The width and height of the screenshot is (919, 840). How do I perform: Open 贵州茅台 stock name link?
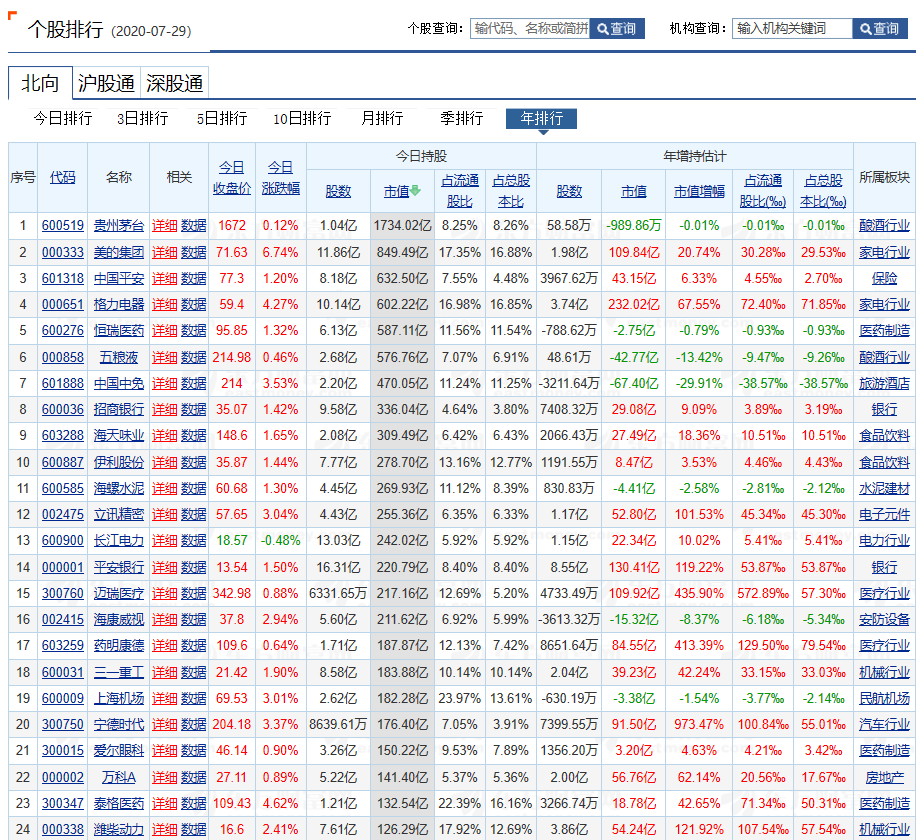(x=118, y=226)
